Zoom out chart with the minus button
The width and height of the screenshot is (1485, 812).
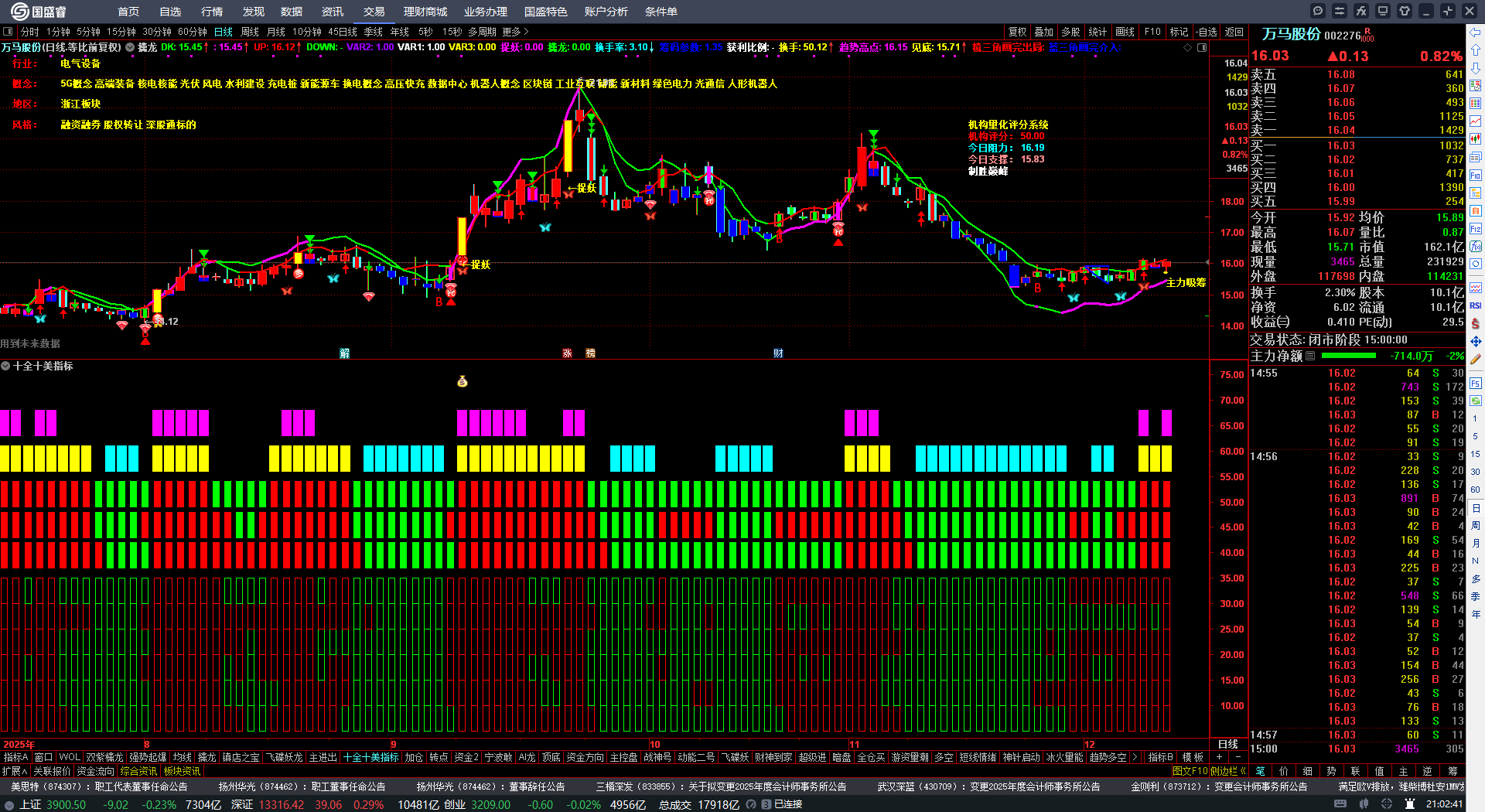[1238, 757]
